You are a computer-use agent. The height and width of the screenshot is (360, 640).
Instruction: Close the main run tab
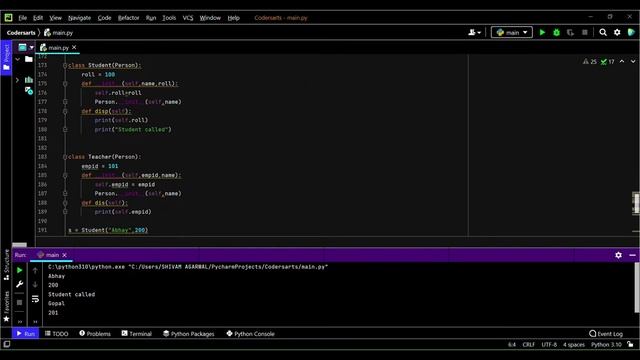64,255
